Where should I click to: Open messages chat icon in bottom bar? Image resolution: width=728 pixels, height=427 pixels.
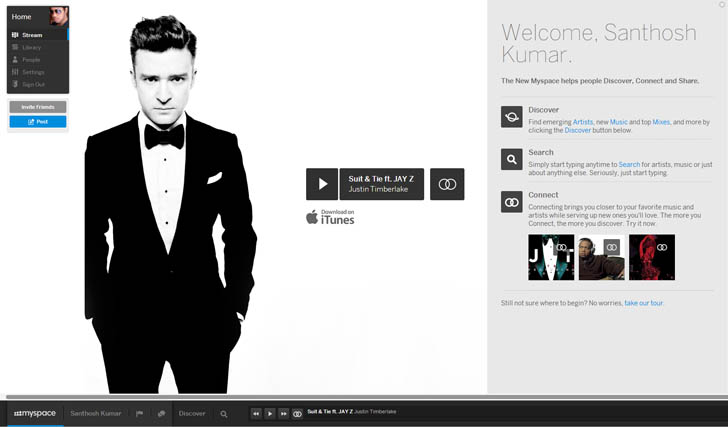click(161, 414)
